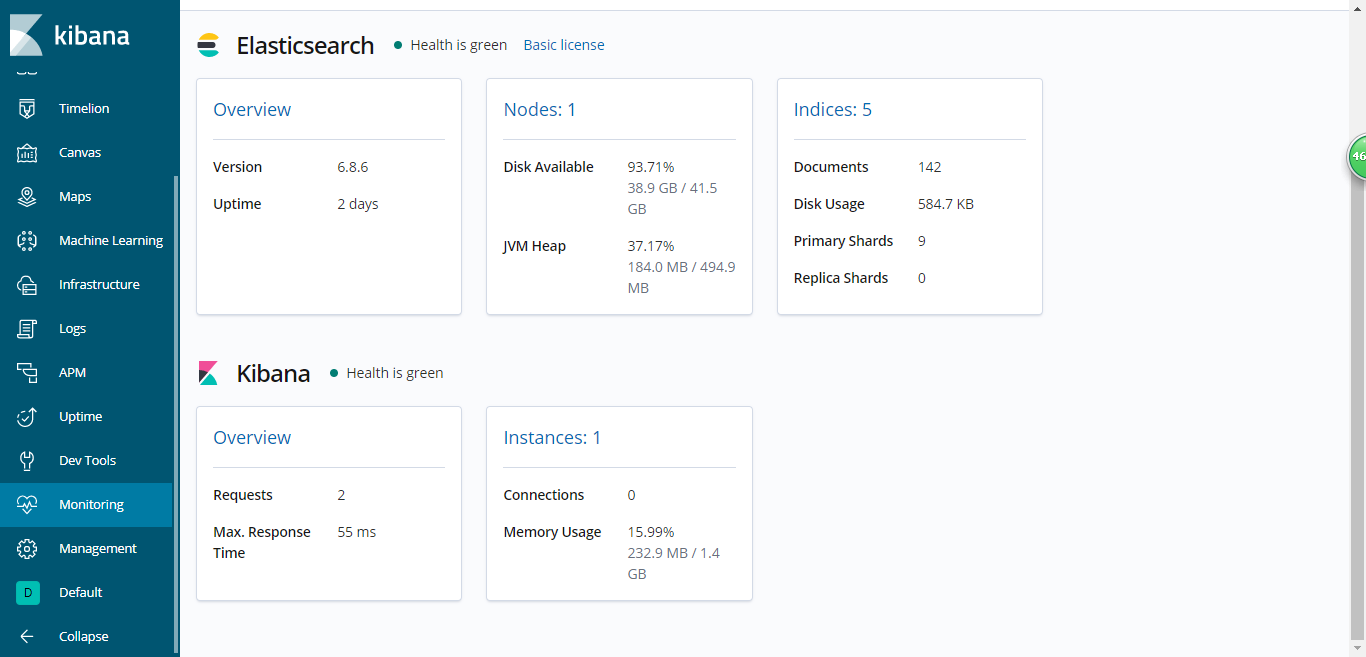Open Machine Learning via its sidebar icon
Image resolution: width=1366 pixels, height=657 pixels.
pos(27,241)
